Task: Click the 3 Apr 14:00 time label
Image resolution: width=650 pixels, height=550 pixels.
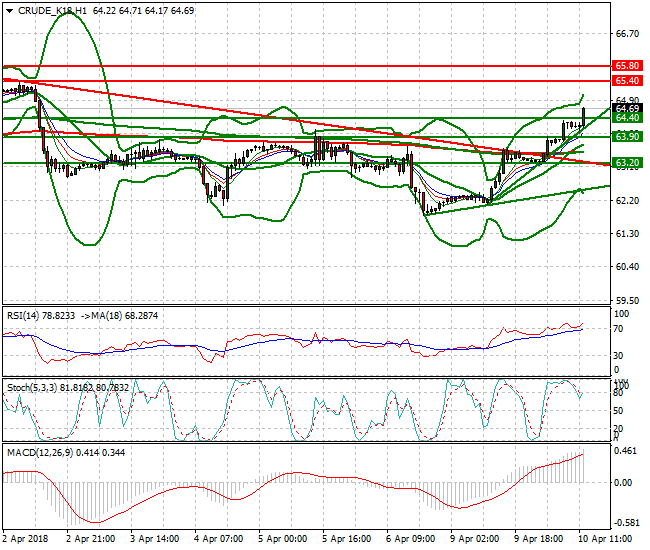Action: point(155,539)
